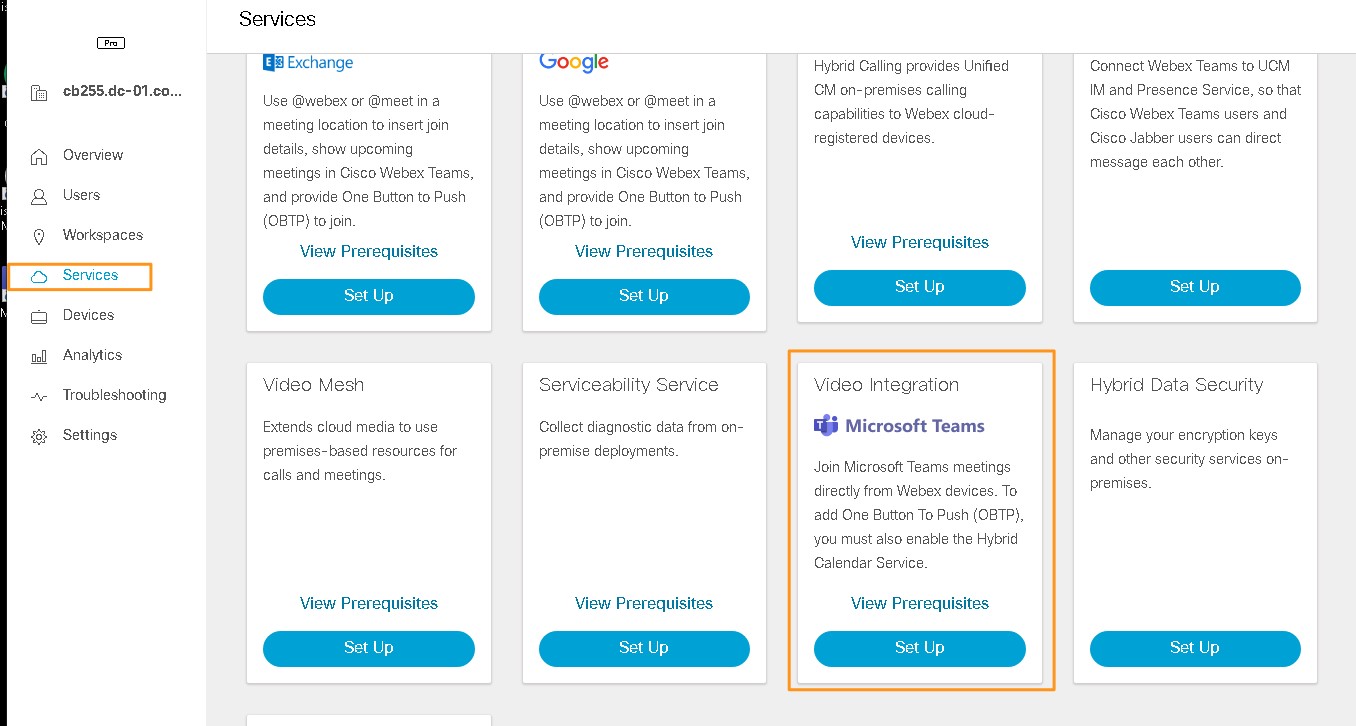Click the Devices icon in sidebar

pyautogui.click(x=39, y=316)
